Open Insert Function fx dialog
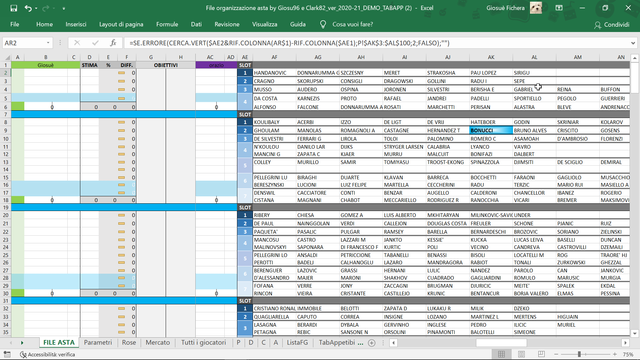This screenshot has width=640, height=360. pos(113,43)
